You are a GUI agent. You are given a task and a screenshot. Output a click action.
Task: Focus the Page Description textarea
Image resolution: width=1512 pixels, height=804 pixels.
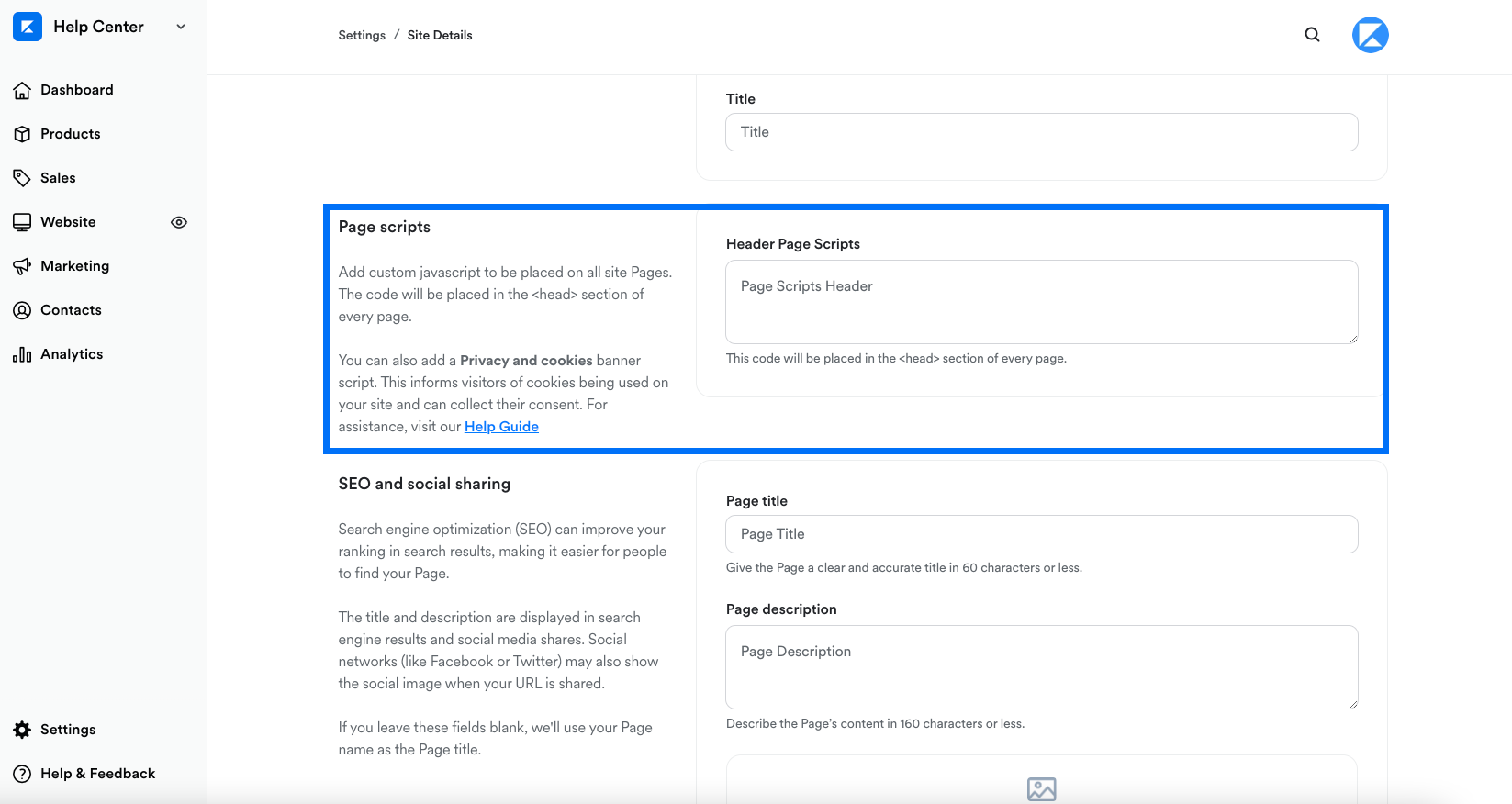click(x=1042, y=667)
